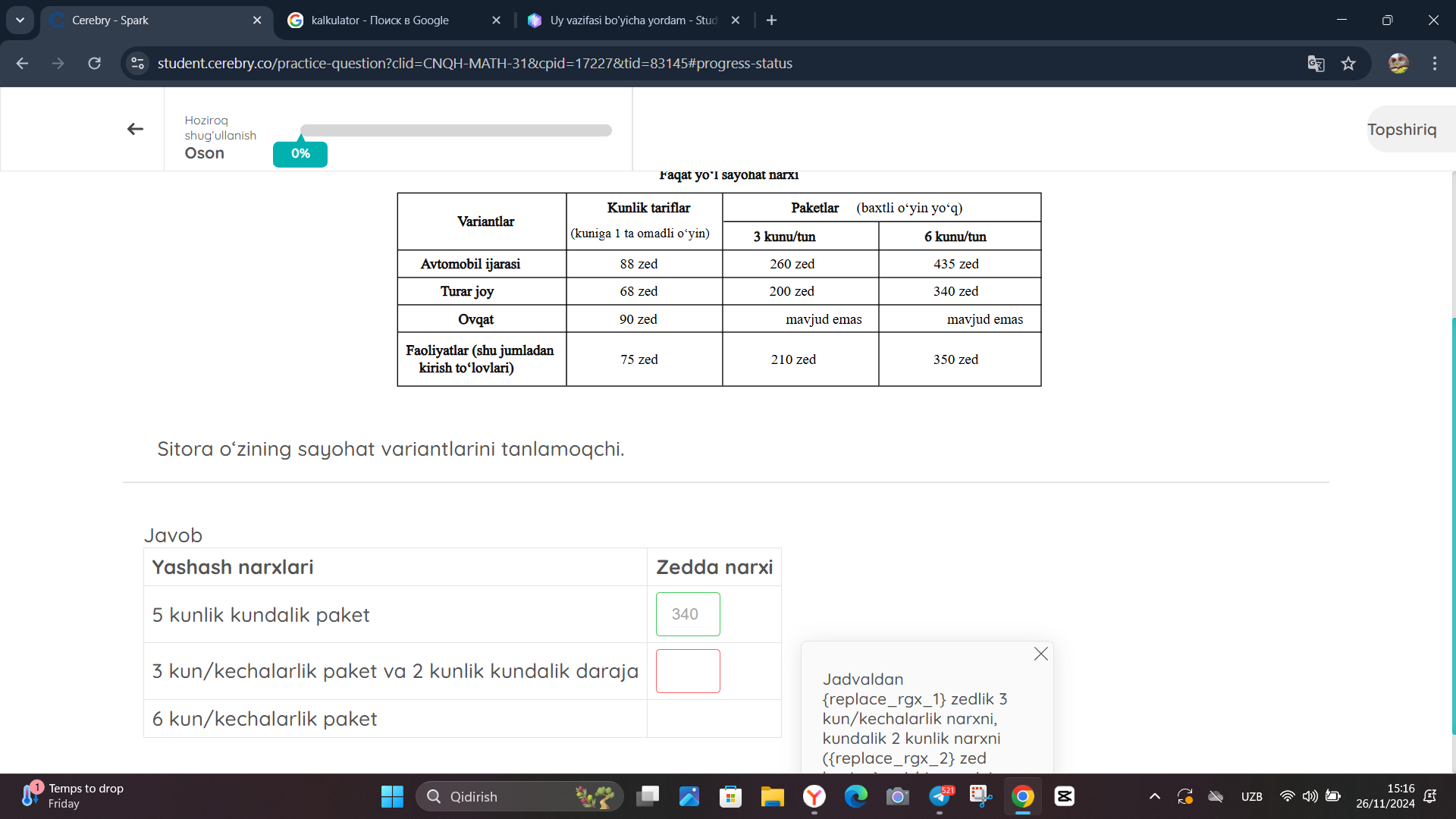
Task: Click the '5 kunlik kundalik paket' row label
Action: pos(261,615)
